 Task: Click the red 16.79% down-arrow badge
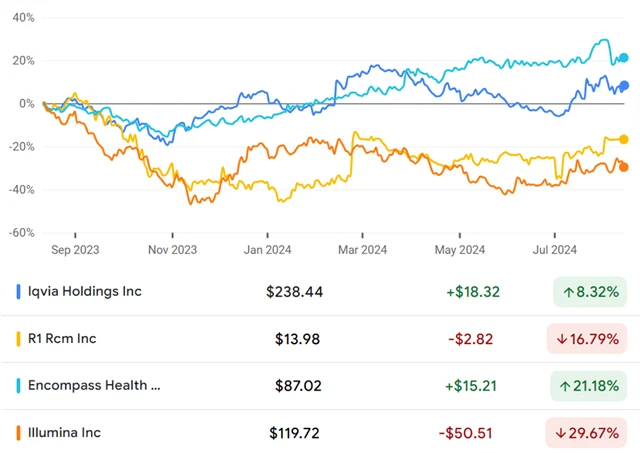(x=590, y=339)
